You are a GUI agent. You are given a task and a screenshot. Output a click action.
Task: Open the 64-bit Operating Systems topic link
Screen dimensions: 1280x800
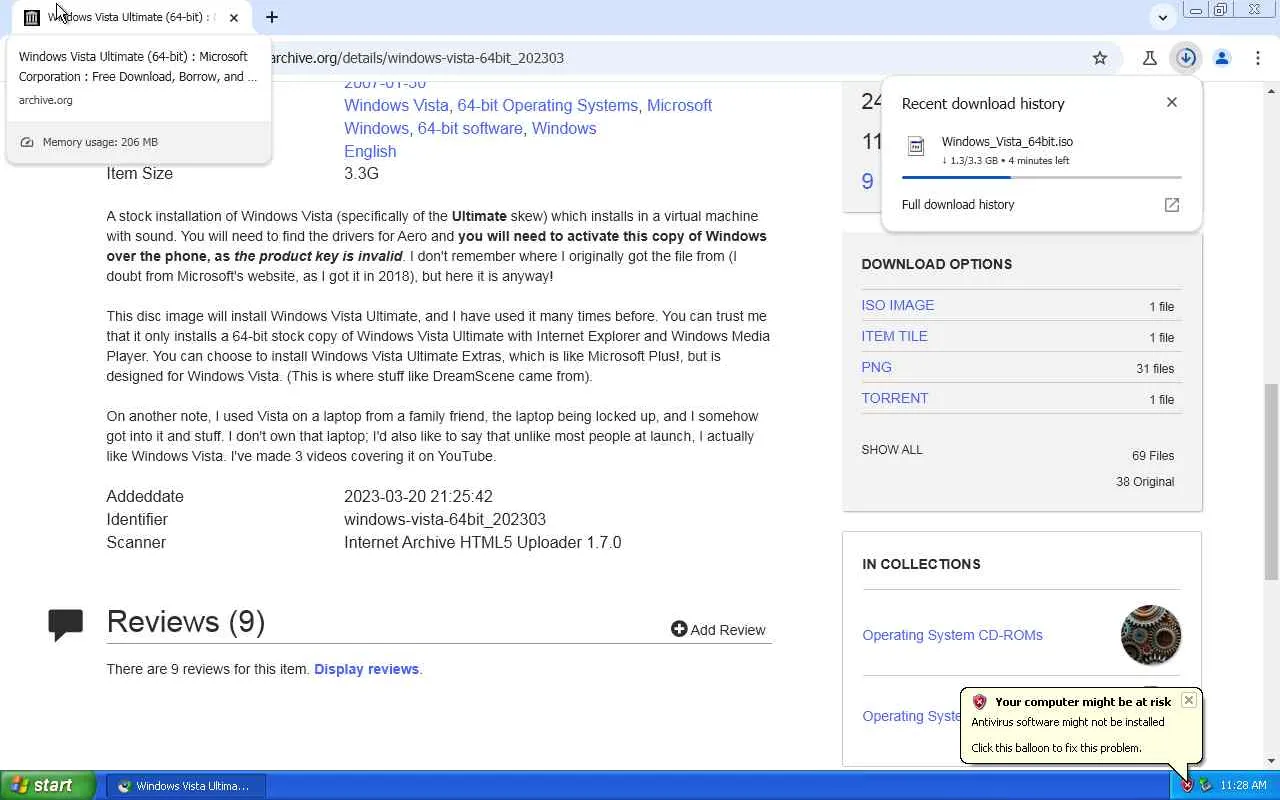[548, 105]
